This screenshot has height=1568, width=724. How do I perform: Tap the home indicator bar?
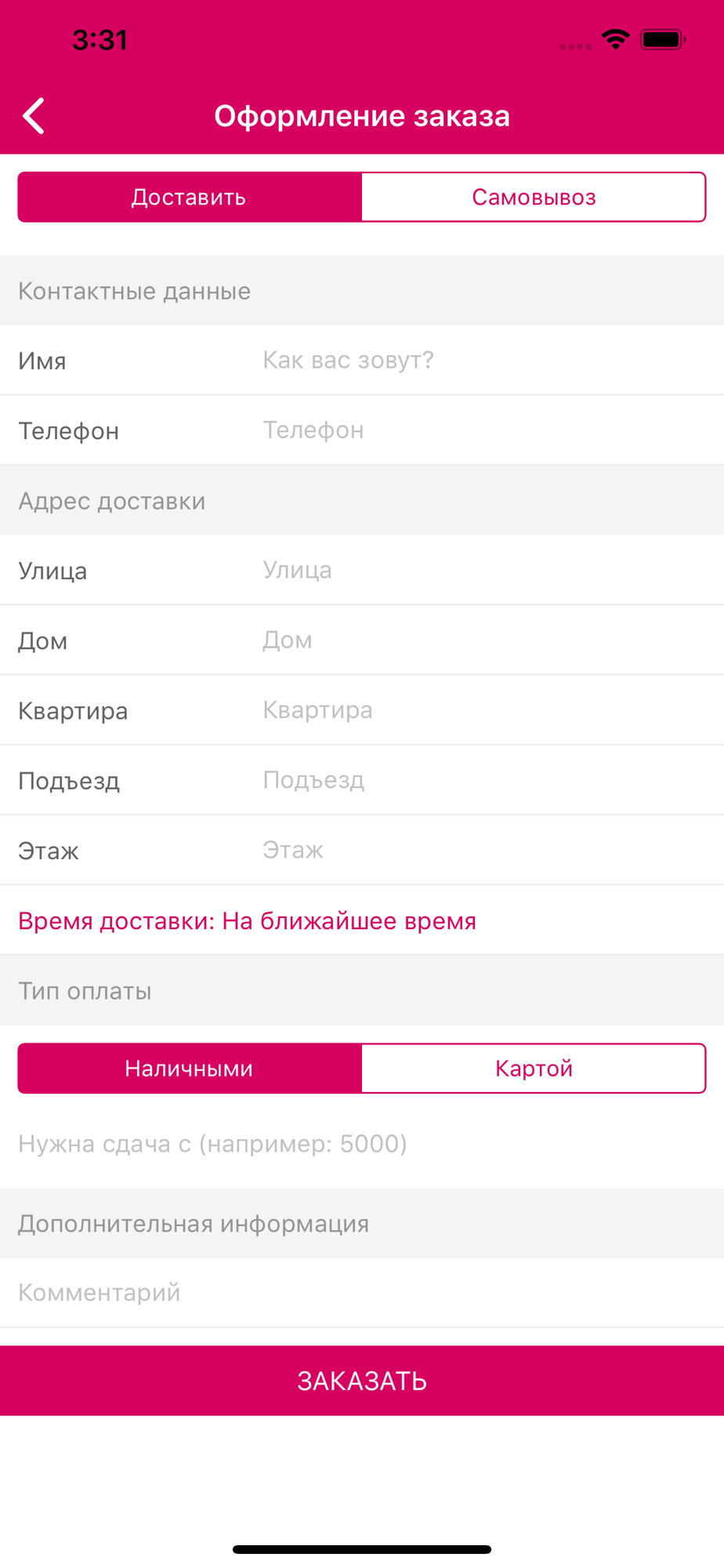click(x=362, y=1549)
